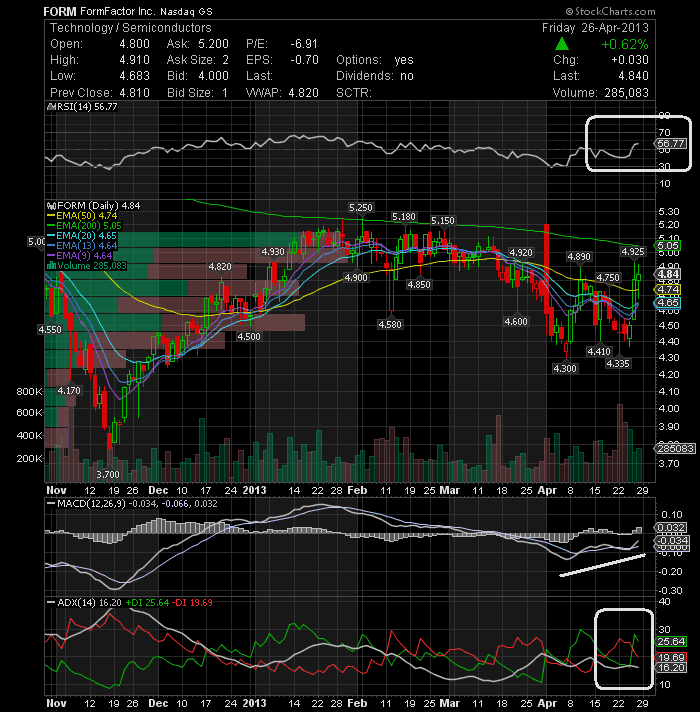Click the volume bars icon in legend
This screenshot has width=700, height=712.
point(51,266)
